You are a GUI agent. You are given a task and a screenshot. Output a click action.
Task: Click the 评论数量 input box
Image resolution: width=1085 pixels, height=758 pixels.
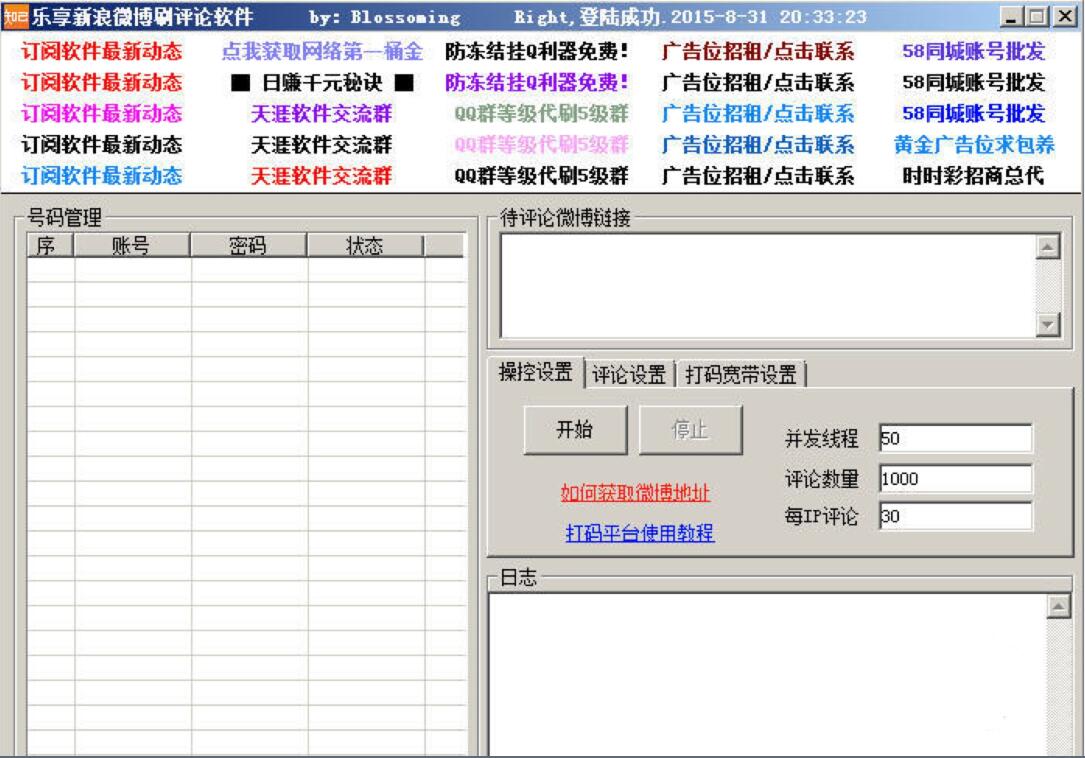click(x=953, y=478)
